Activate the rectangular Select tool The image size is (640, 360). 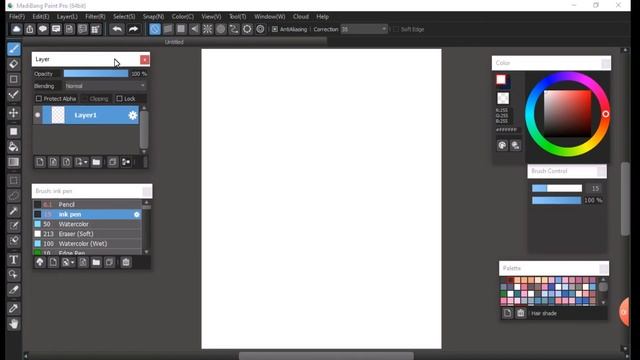13,180
